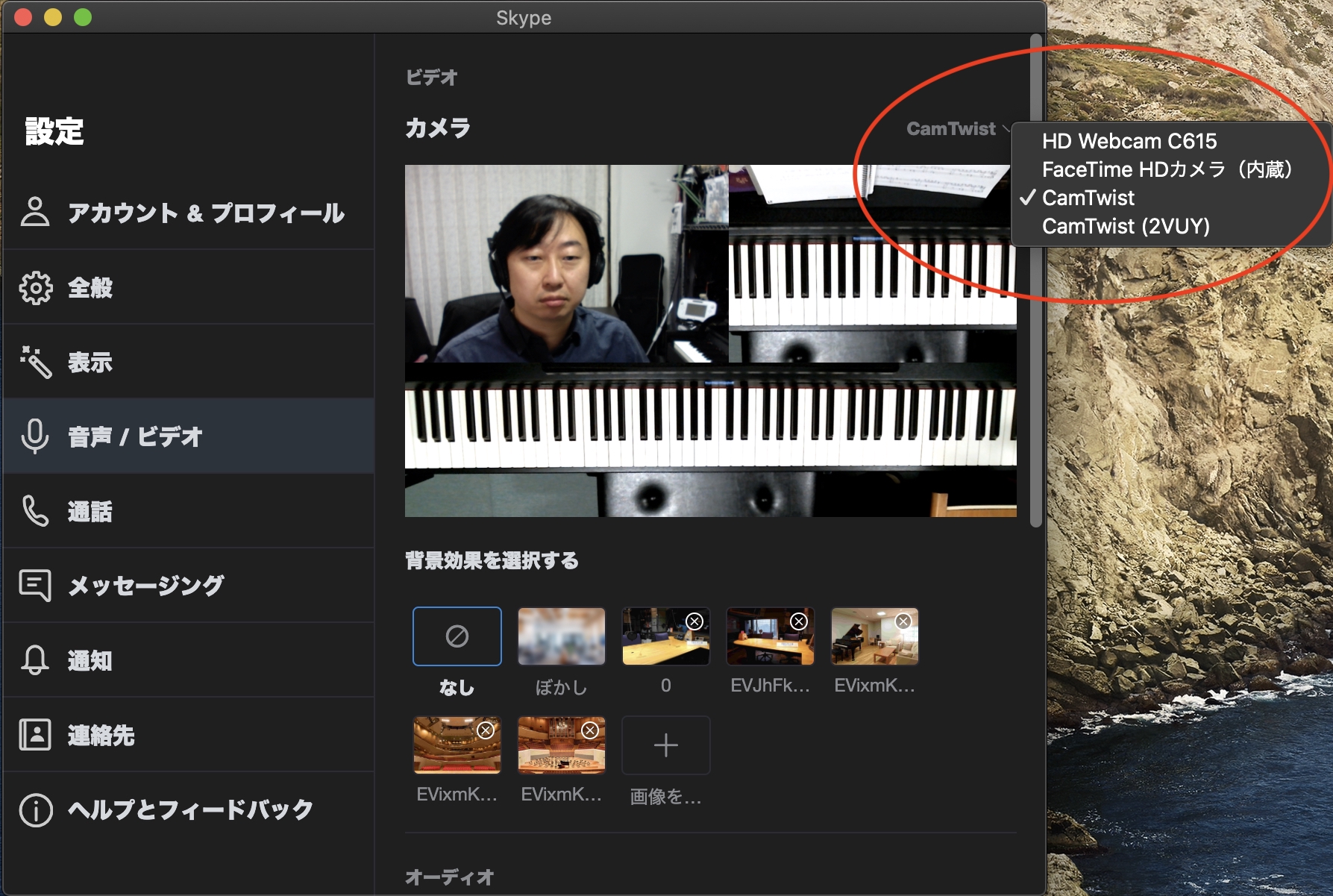
Task: Open ヘルプとフィードバック section
Action: [189, 809]
